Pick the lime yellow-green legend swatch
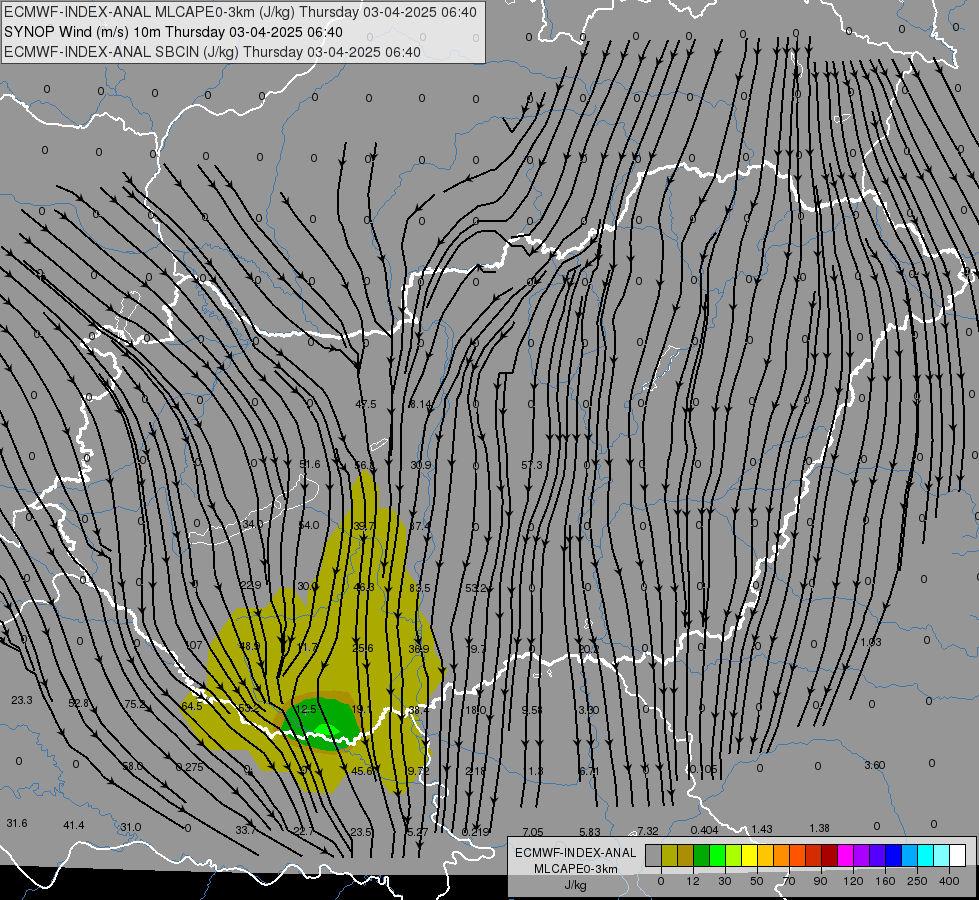Screen dimensions: 979x900 (x=734, y=855)
